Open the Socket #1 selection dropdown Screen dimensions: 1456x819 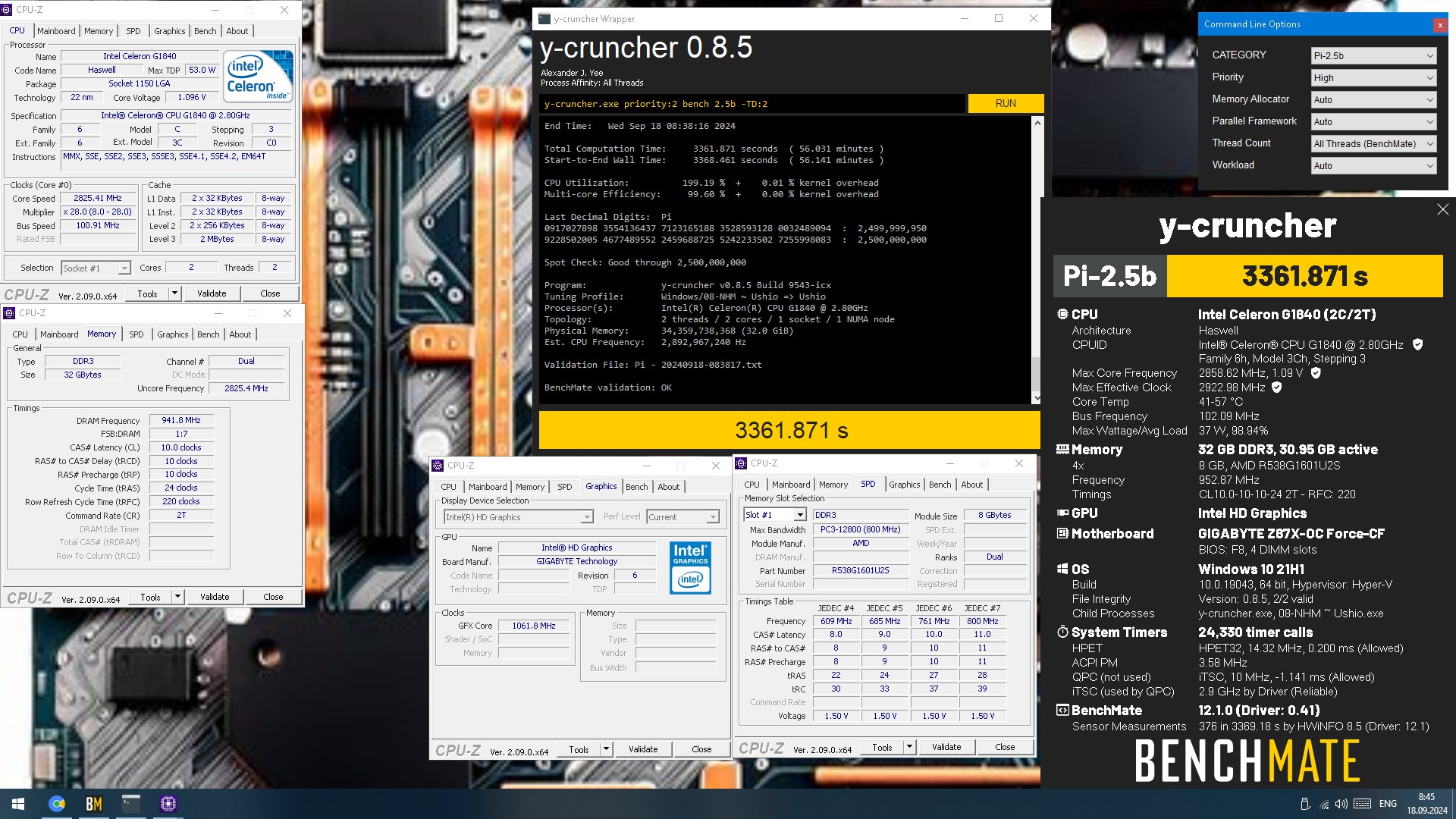pyautogui.click(x=96, y=268)
